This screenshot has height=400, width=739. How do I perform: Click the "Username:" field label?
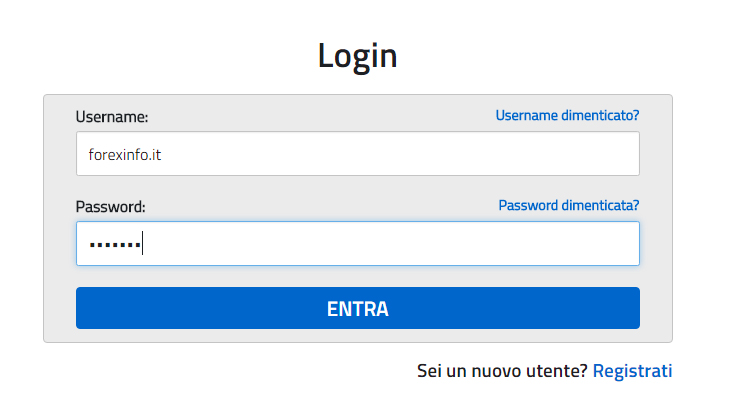coord(112,117)
